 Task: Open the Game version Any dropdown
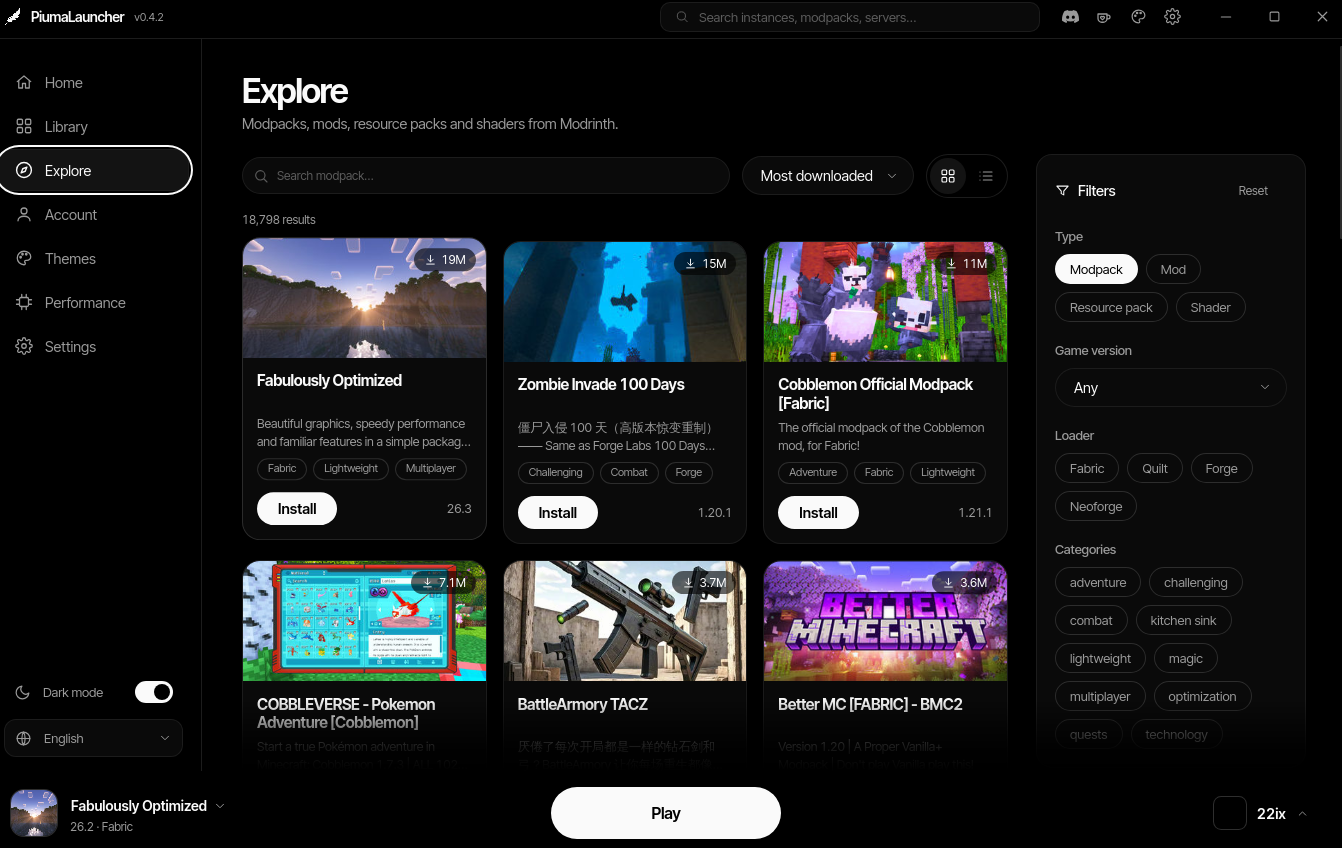pos(1170,387)
